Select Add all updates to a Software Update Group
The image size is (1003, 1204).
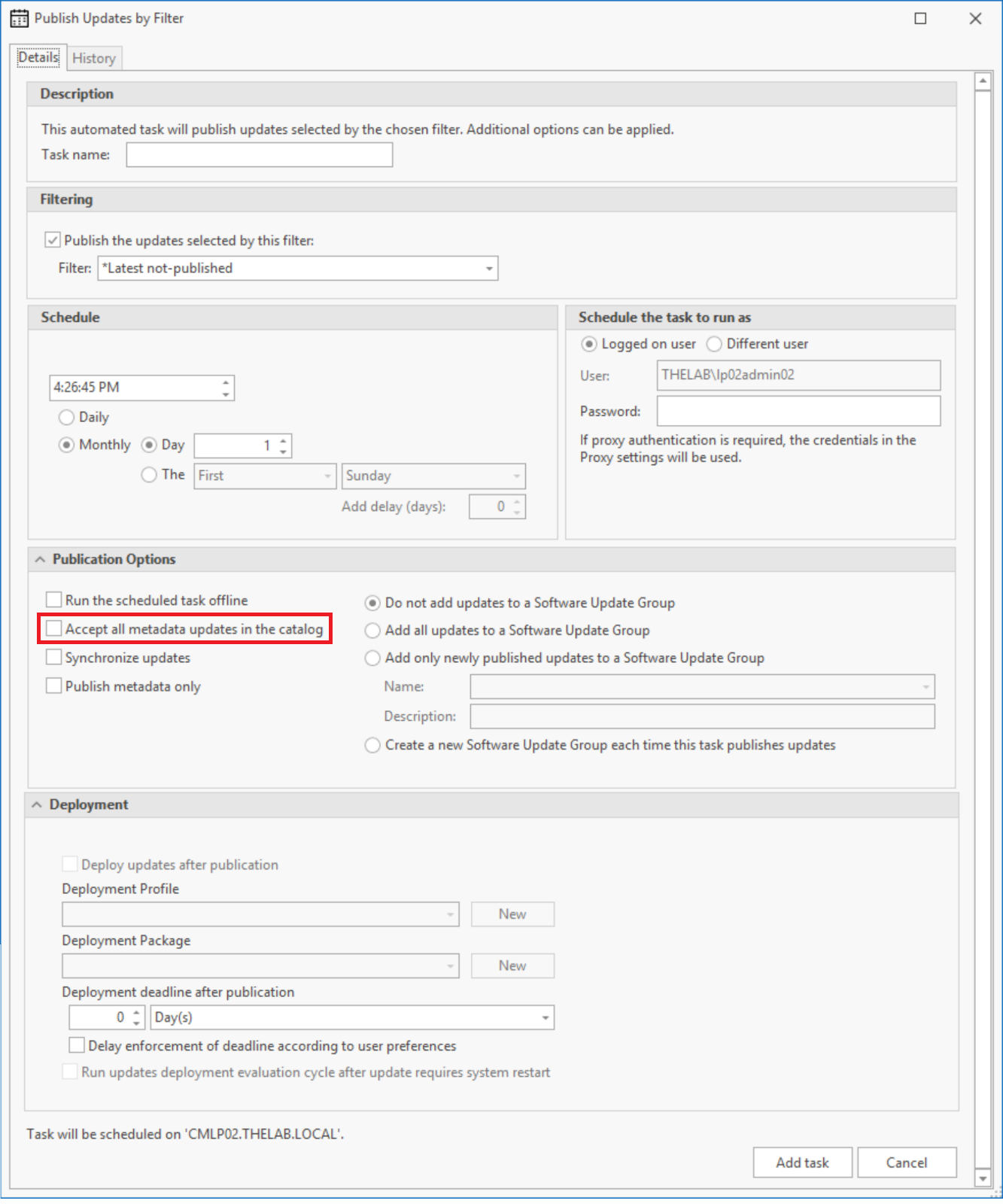pyautogui.click(x=372, y=631)
